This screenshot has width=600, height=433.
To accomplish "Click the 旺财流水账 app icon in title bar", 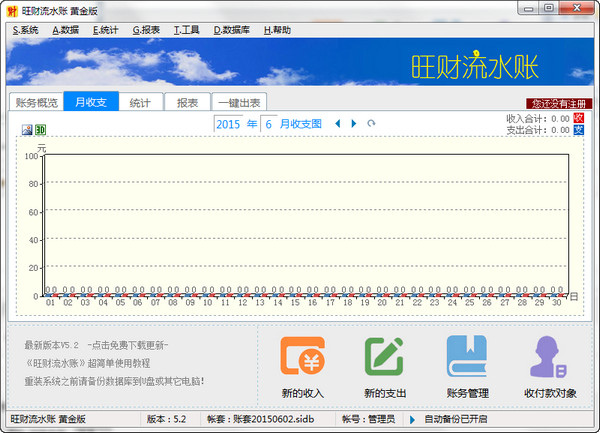I will (x=12, y=11).
